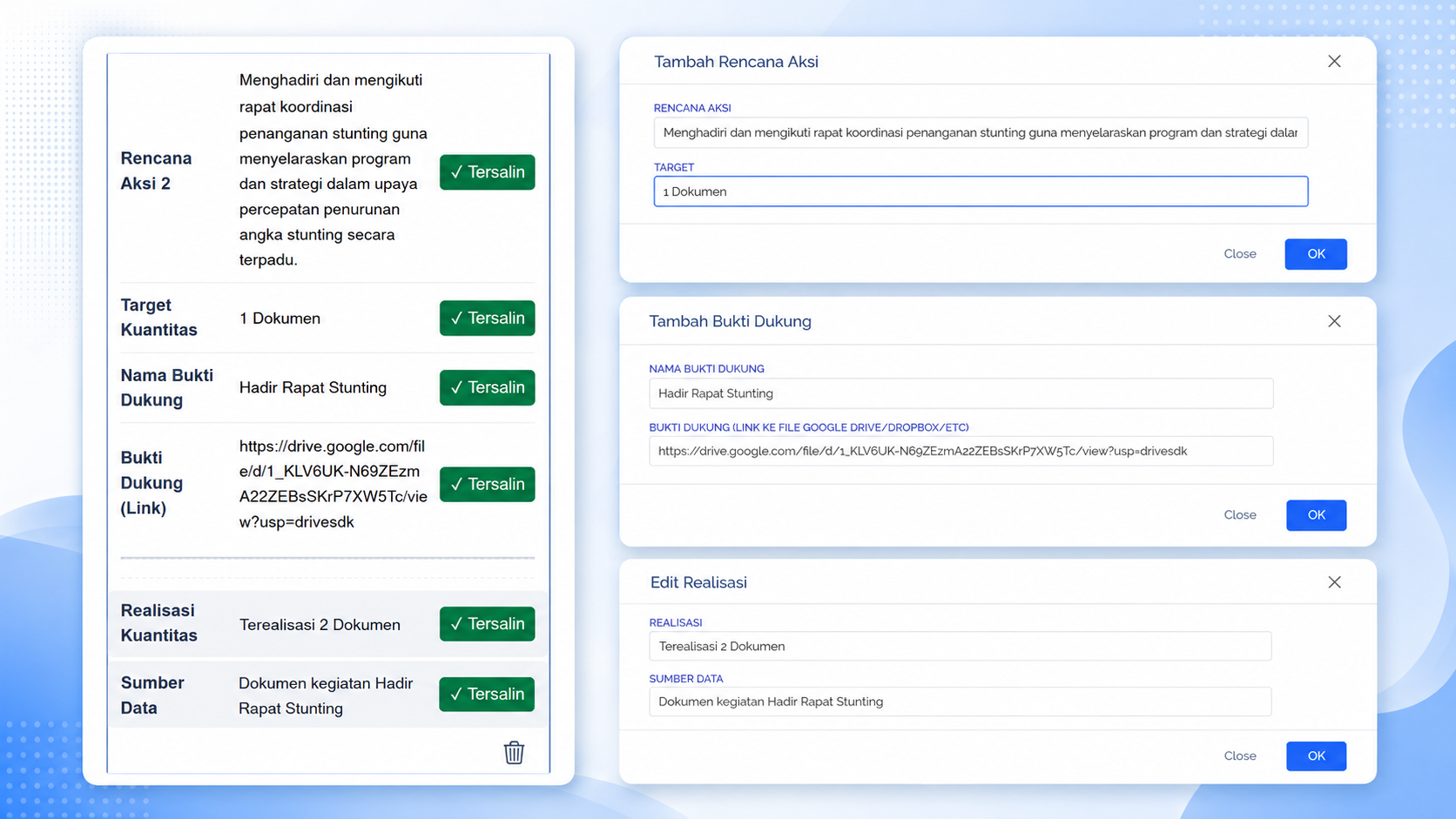Focus the Rencana Aksi input field
Viewport: 1456px width, 819px height.
coord(981,133)
